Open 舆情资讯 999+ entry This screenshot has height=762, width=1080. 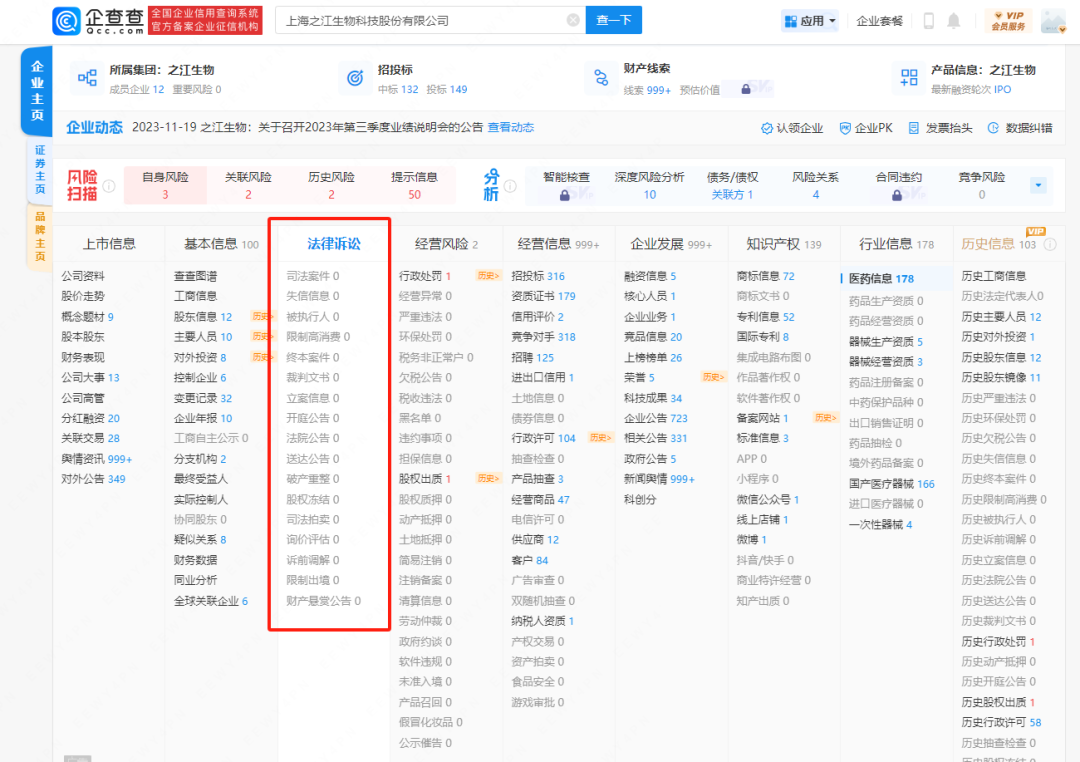pyautogui.click(x=96, y=459)
